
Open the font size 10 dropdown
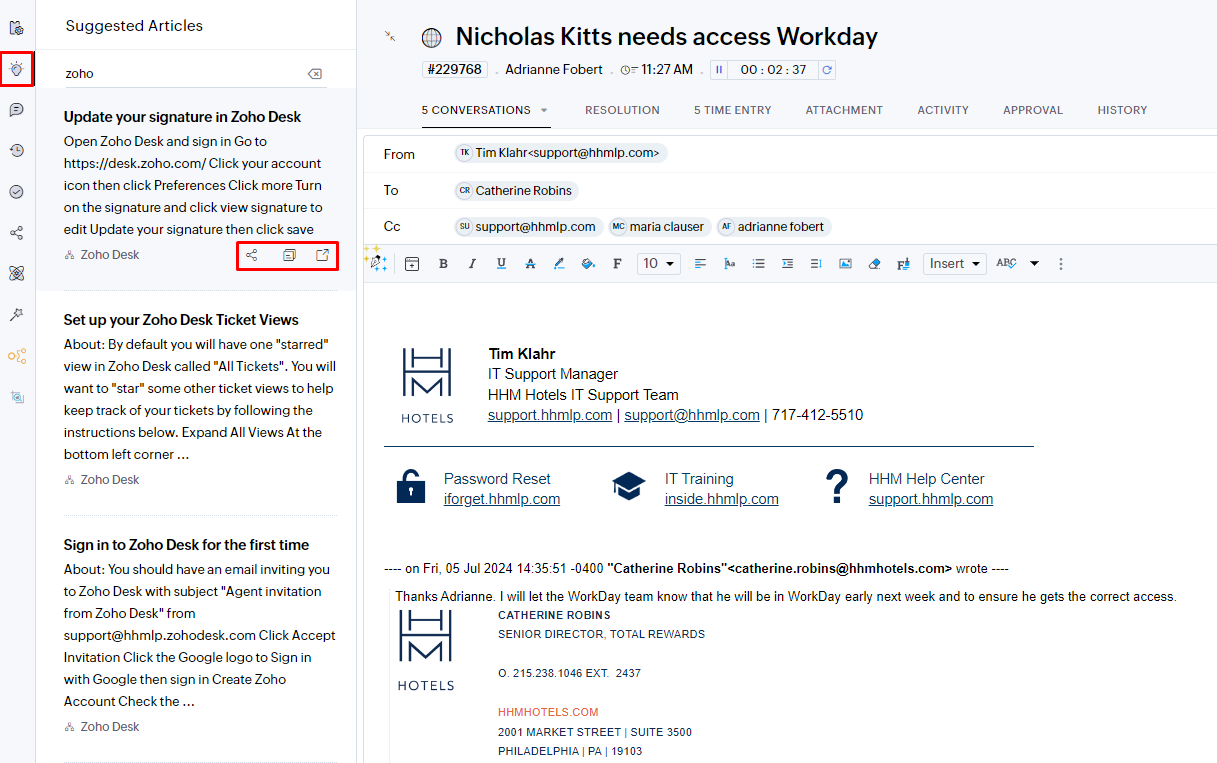coord(658,264)
